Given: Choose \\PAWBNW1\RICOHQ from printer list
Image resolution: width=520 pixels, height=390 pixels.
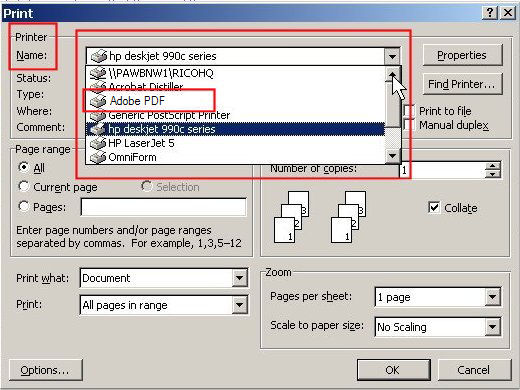Looking at the screenshot, I should 235,73.
